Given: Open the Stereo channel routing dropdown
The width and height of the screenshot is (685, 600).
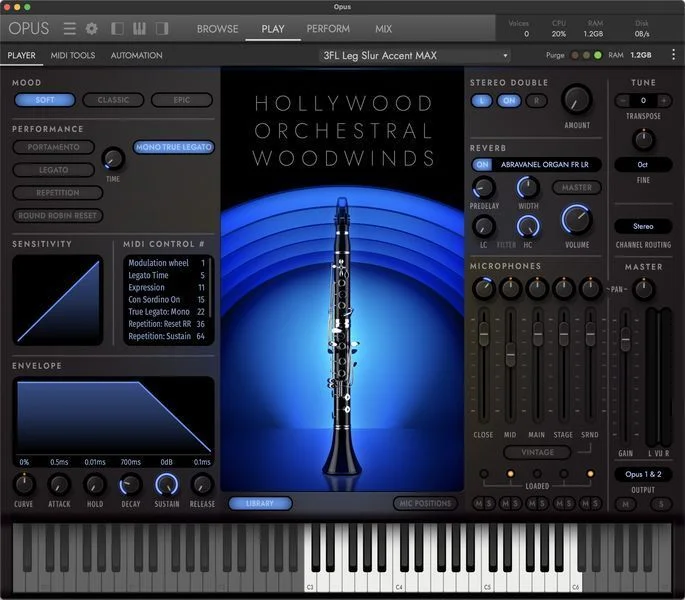Looking at the screenshot, I should pos(643,226).
